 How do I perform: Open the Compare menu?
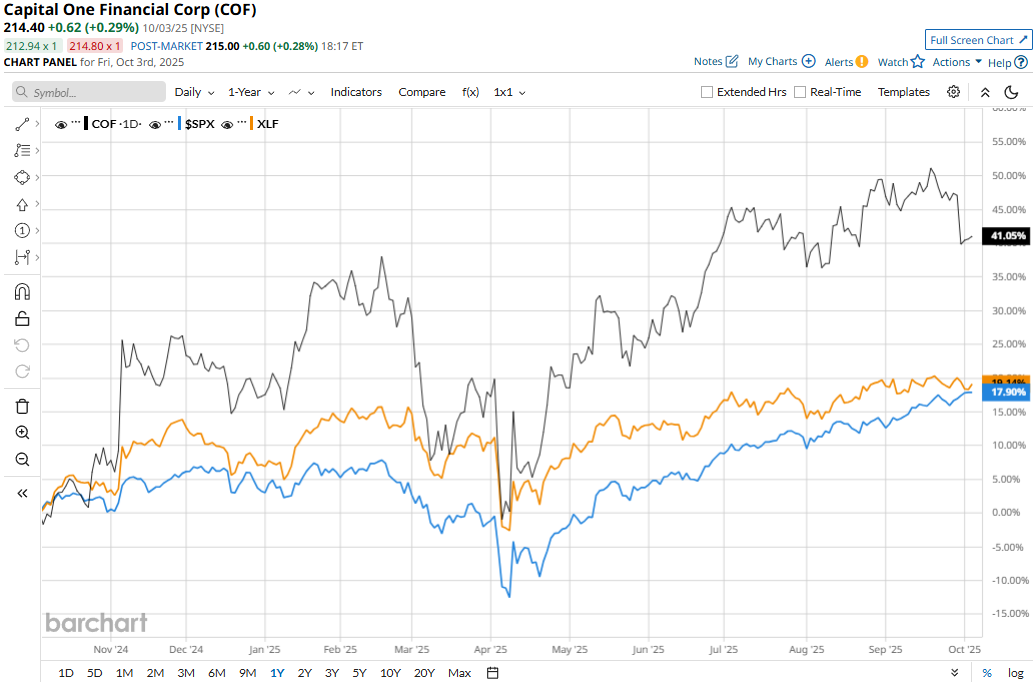pyautogui.click(x=422, y=92)
